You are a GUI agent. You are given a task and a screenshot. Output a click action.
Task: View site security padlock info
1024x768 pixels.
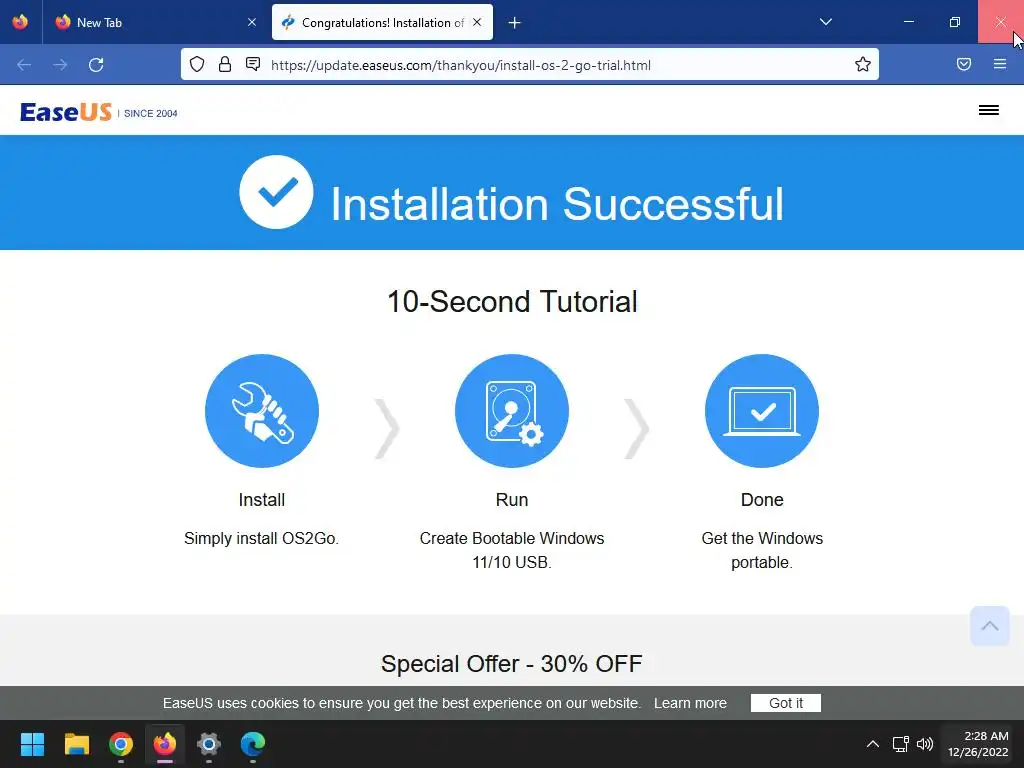tap(225, 64)
